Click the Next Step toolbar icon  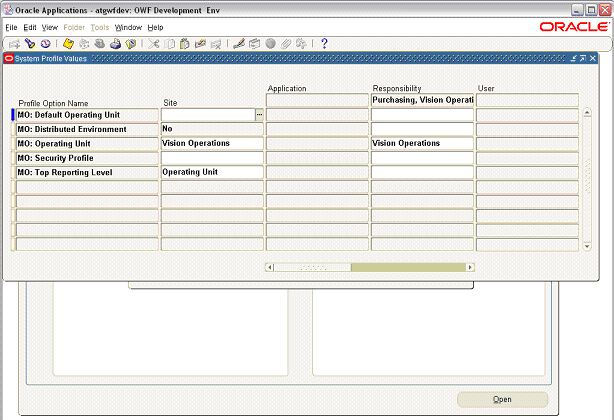click(x=84, y=44)
